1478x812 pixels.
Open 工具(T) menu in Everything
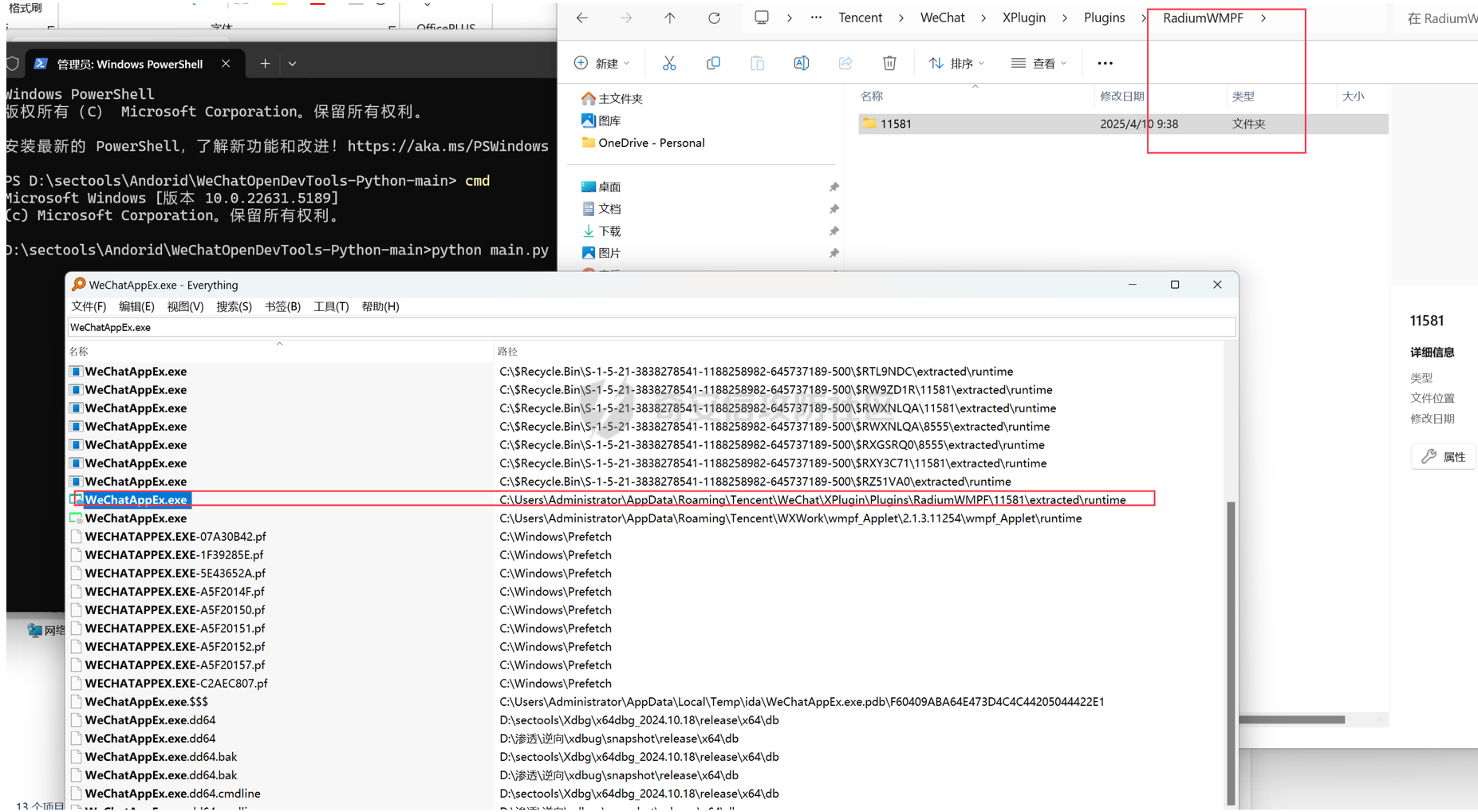331,306
